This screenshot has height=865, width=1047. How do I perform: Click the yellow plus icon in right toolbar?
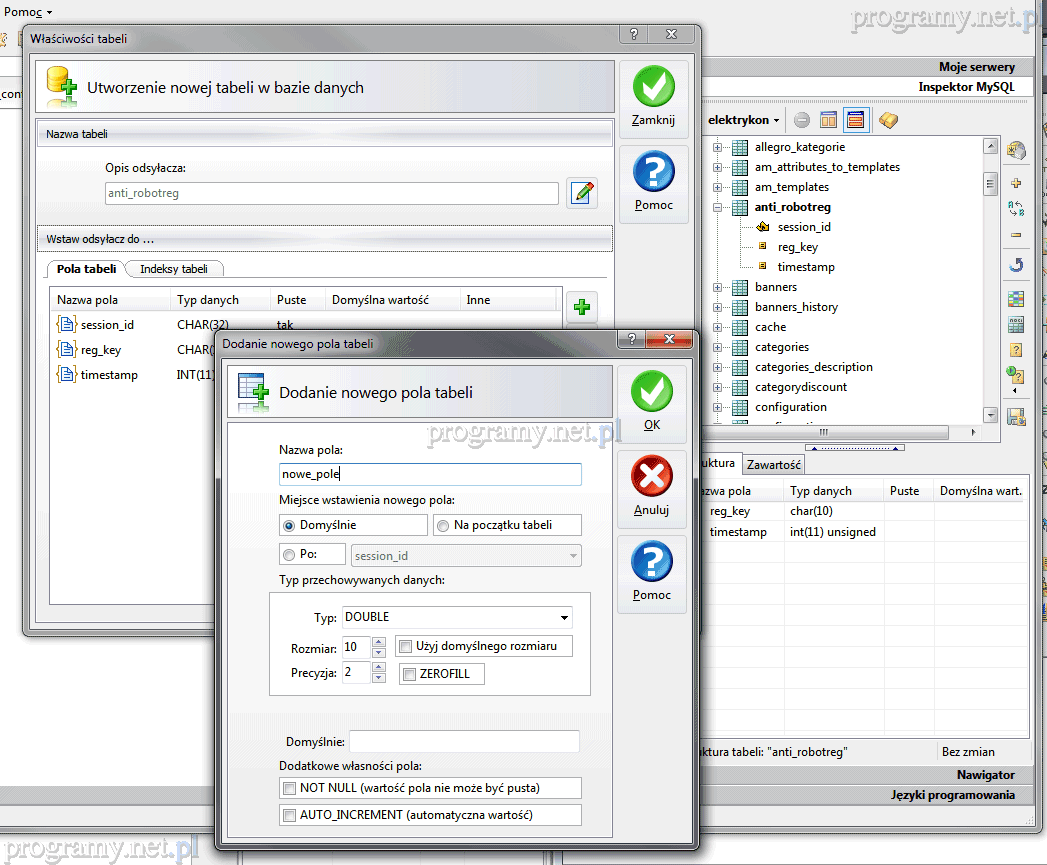pos(1016,183)
